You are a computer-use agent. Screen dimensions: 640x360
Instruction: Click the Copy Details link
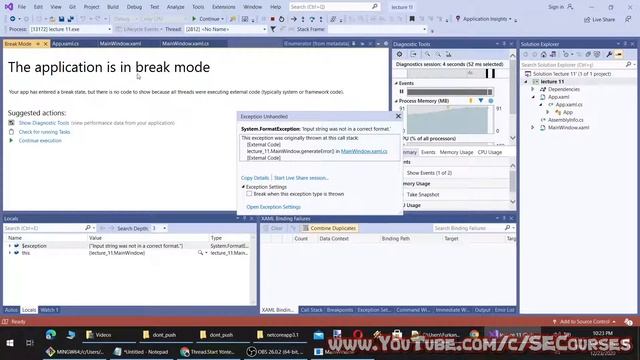click(255, 178)
